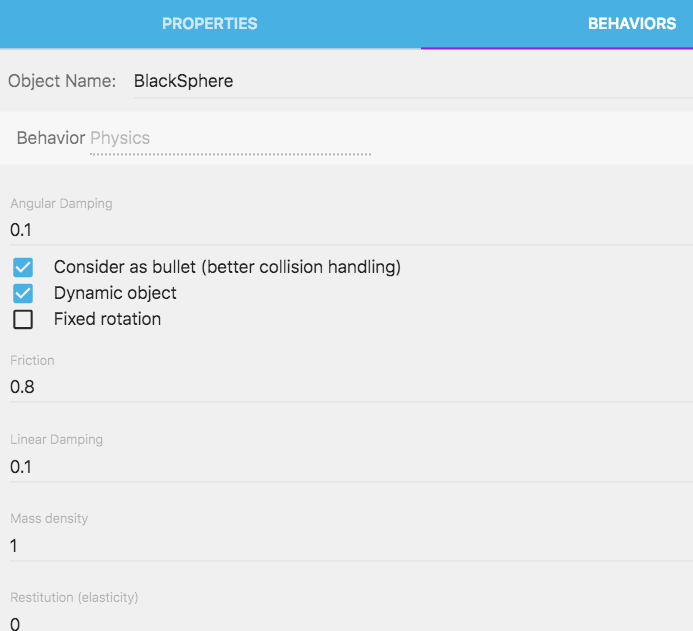This screenshot has width=693, height=631.
Task: Uncheck the Consider as bullet checkbox
Action: click(23, 268)
